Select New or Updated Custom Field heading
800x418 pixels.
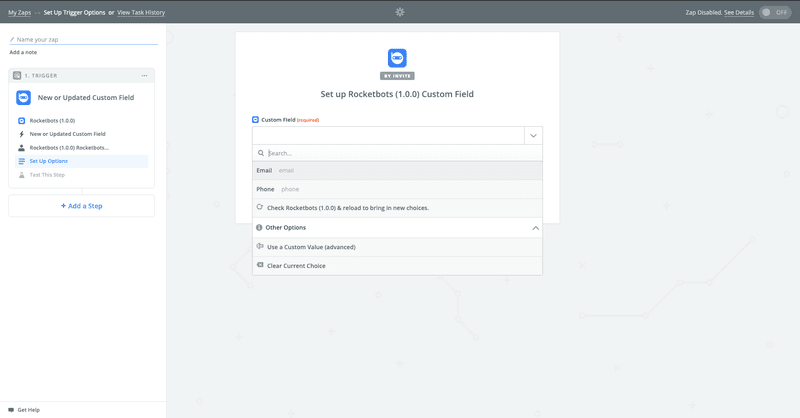point(86,97)
